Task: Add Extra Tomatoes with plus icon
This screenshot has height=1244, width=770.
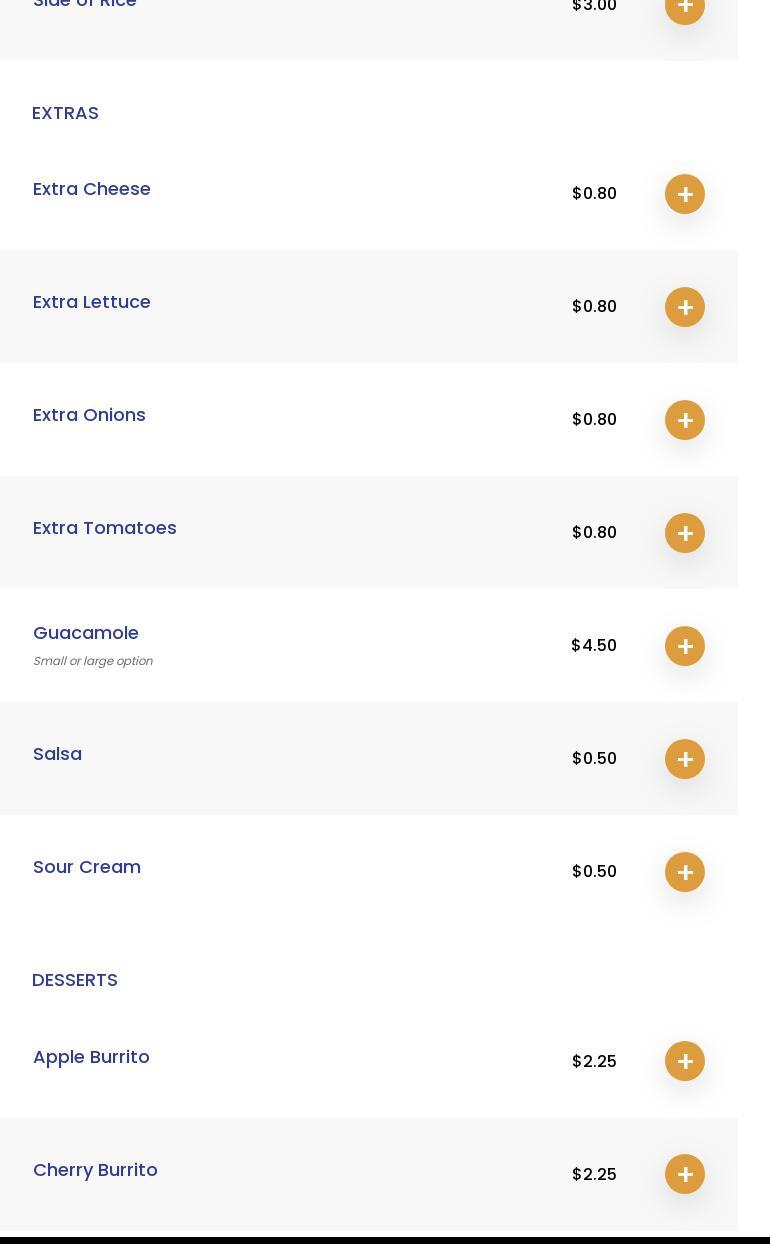Action: point(685,533)
